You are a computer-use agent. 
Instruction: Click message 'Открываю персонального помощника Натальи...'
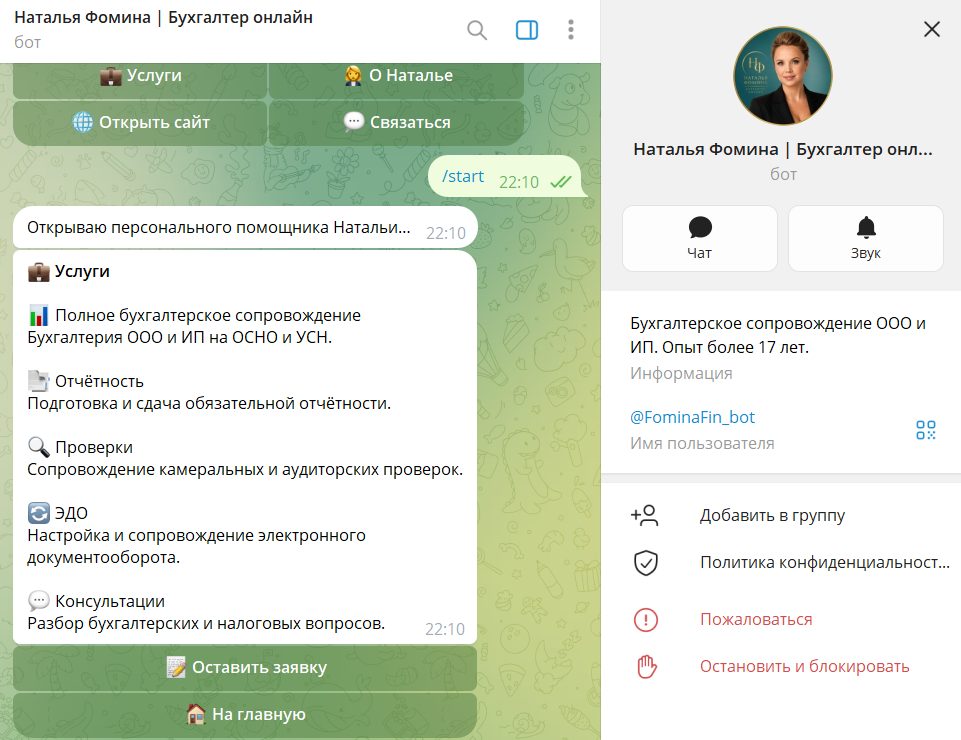(x=245, y=227)
